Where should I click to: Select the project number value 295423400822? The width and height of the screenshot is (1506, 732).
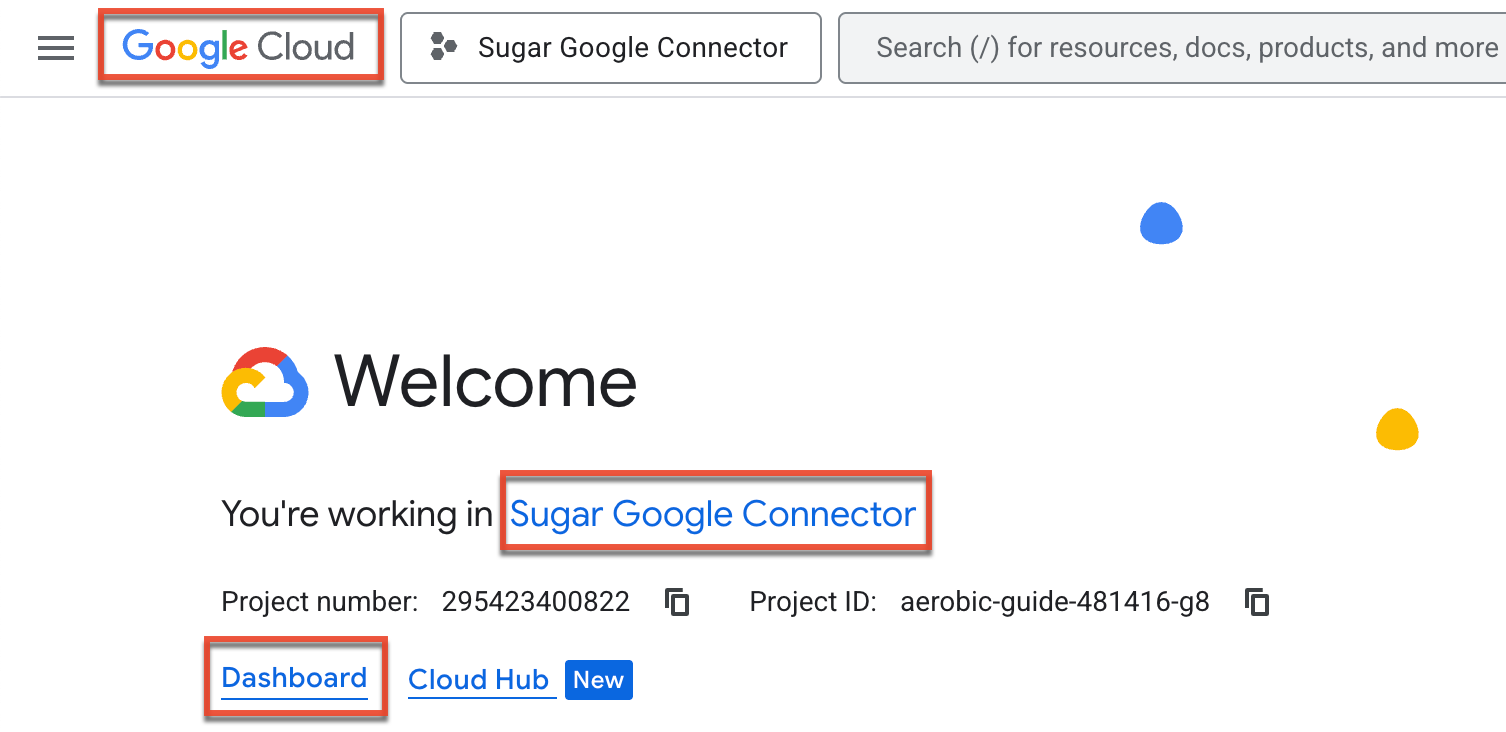(x=536, y=602)
